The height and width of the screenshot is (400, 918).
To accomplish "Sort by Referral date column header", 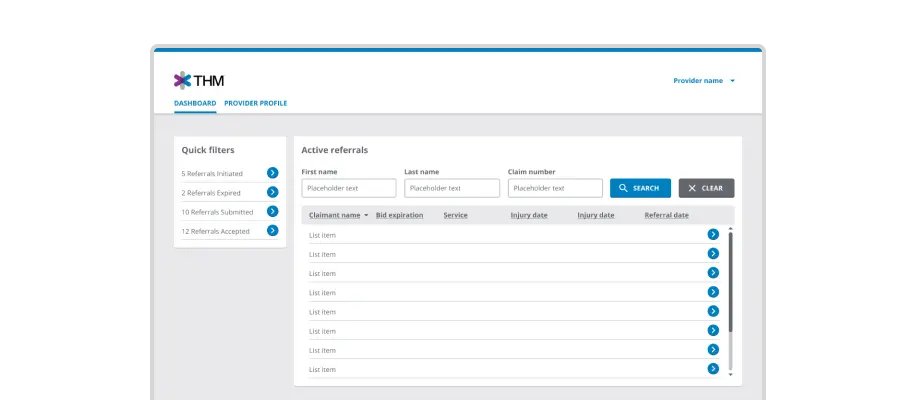I will coord(666,215).
